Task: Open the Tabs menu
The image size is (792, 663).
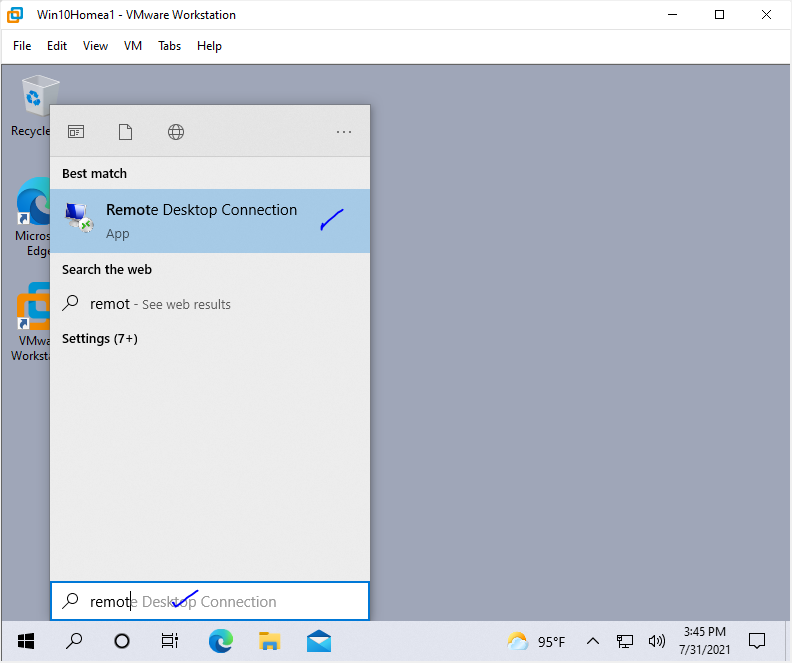Action: (170, 46)
